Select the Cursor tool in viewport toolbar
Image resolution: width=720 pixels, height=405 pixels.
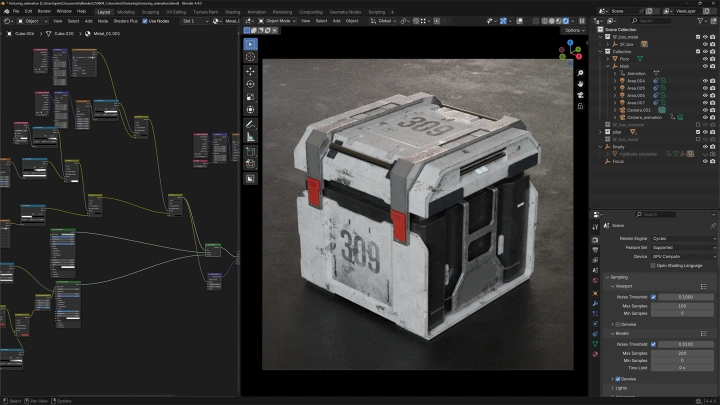tap(250, 57)
